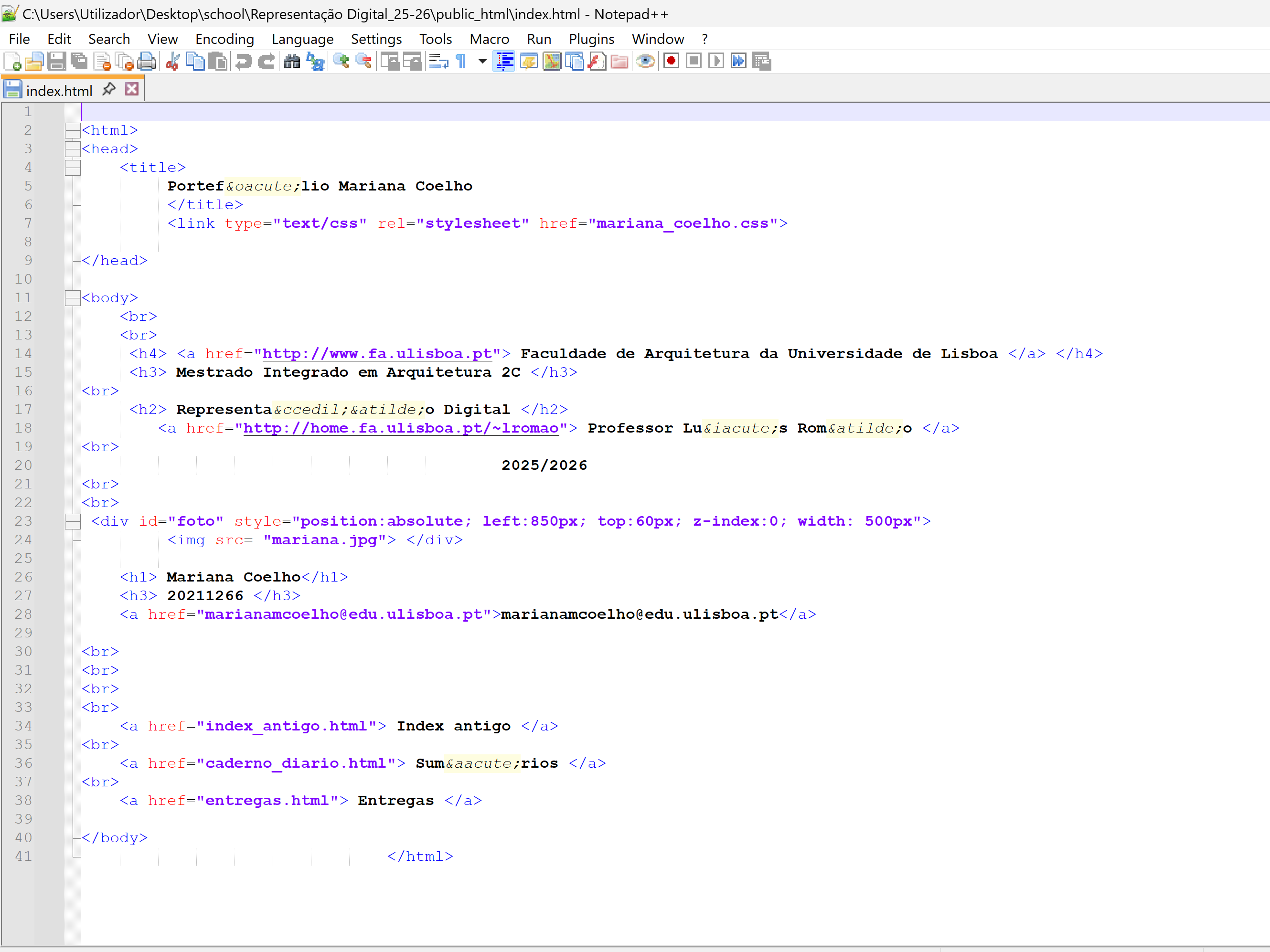Click the Open file folder icon
The width and height of the screenshot is (1270, 952).
click(x=34, y=61)
